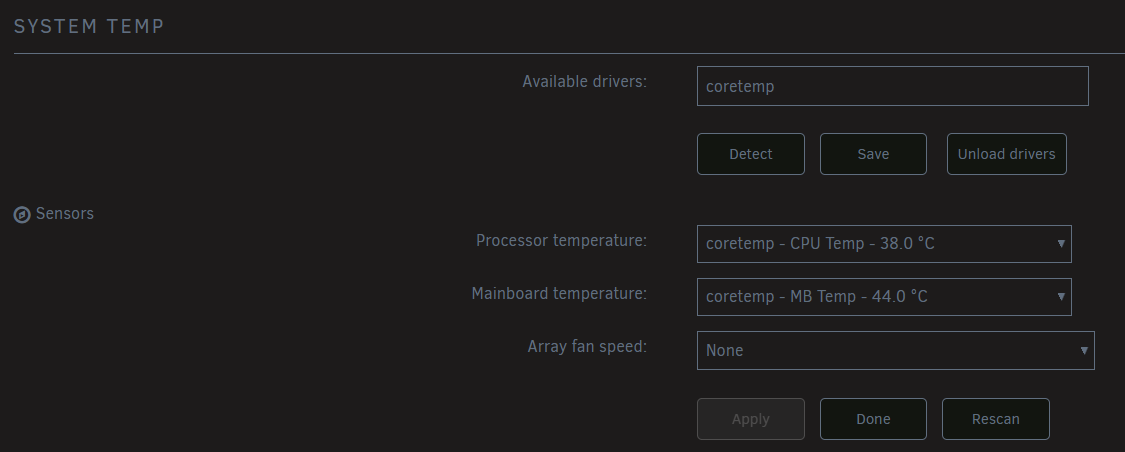Click the Apply button
Image resolution: width=1125 pixels, height=452 pixels.
click(x=750, y=419)
